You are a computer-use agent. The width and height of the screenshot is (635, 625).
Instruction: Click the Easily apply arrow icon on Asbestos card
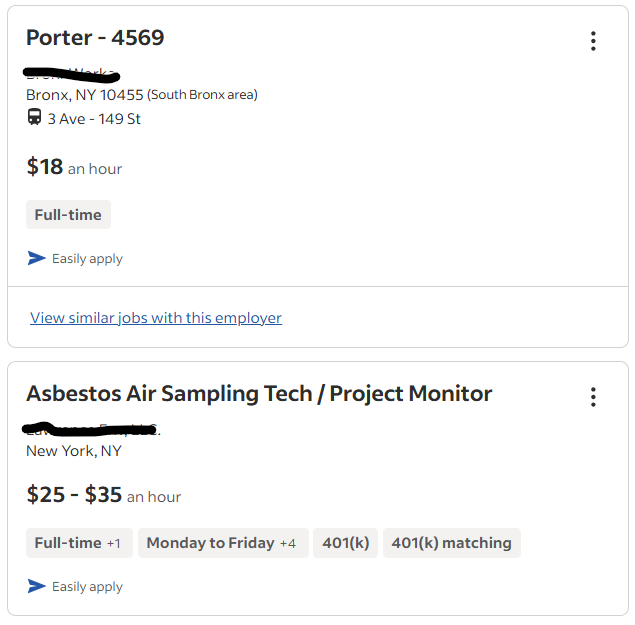click(x=36, y=586)
